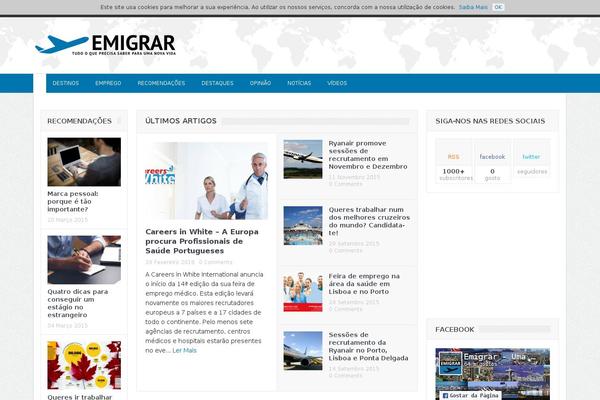
Task: Select the 'Facebook' widget heading
Action: point(455,330)
